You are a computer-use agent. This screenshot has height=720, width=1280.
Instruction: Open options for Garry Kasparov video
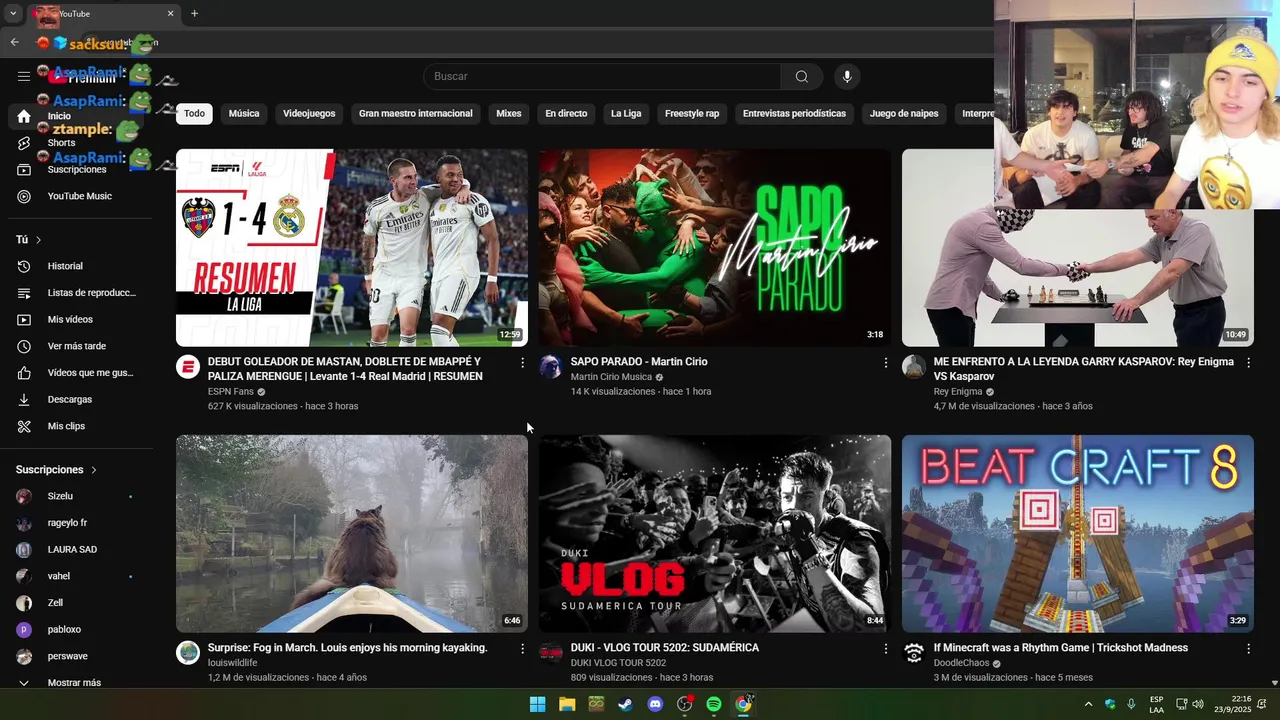pos(1248,363)
